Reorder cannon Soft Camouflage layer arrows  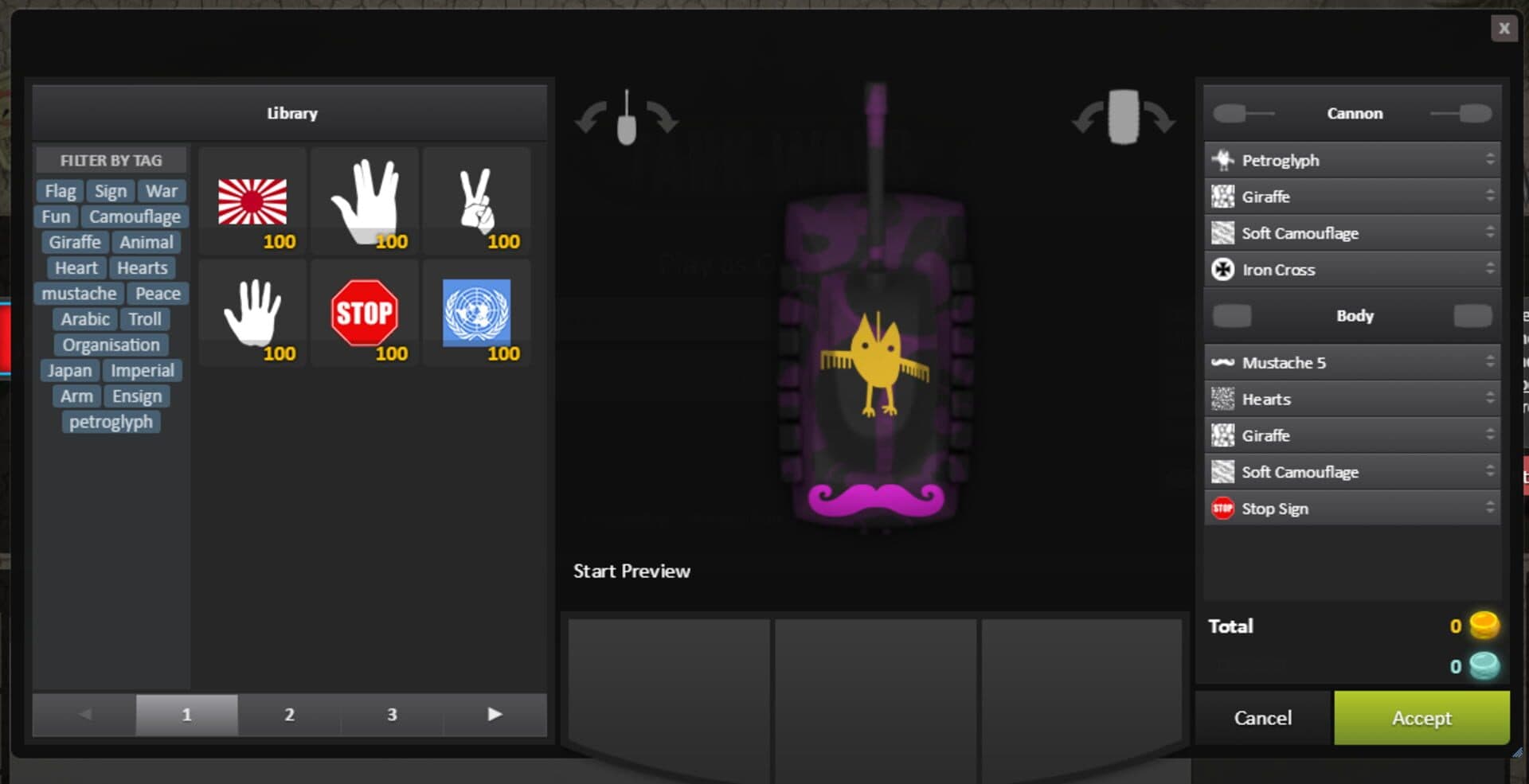(x=1489, y=232)
